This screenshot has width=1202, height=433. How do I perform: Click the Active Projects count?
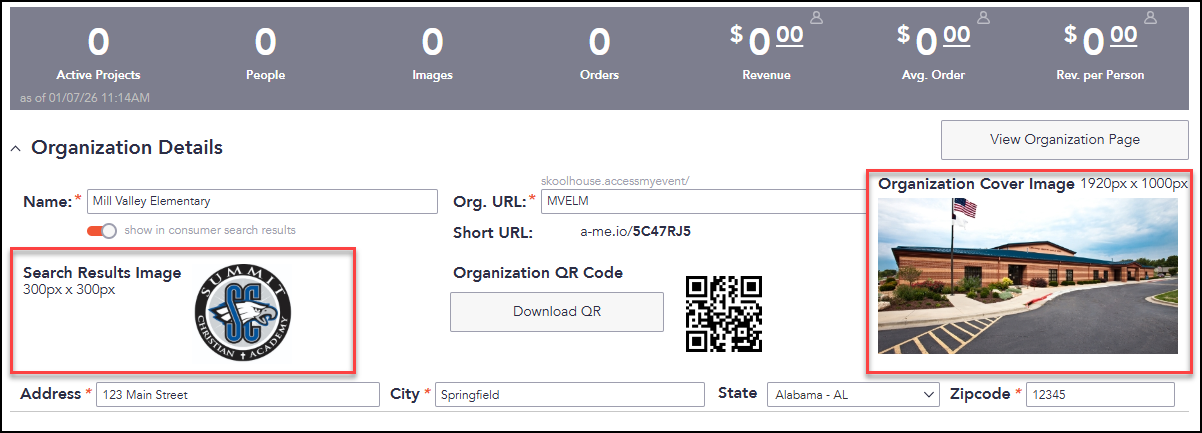coord(98,42)
